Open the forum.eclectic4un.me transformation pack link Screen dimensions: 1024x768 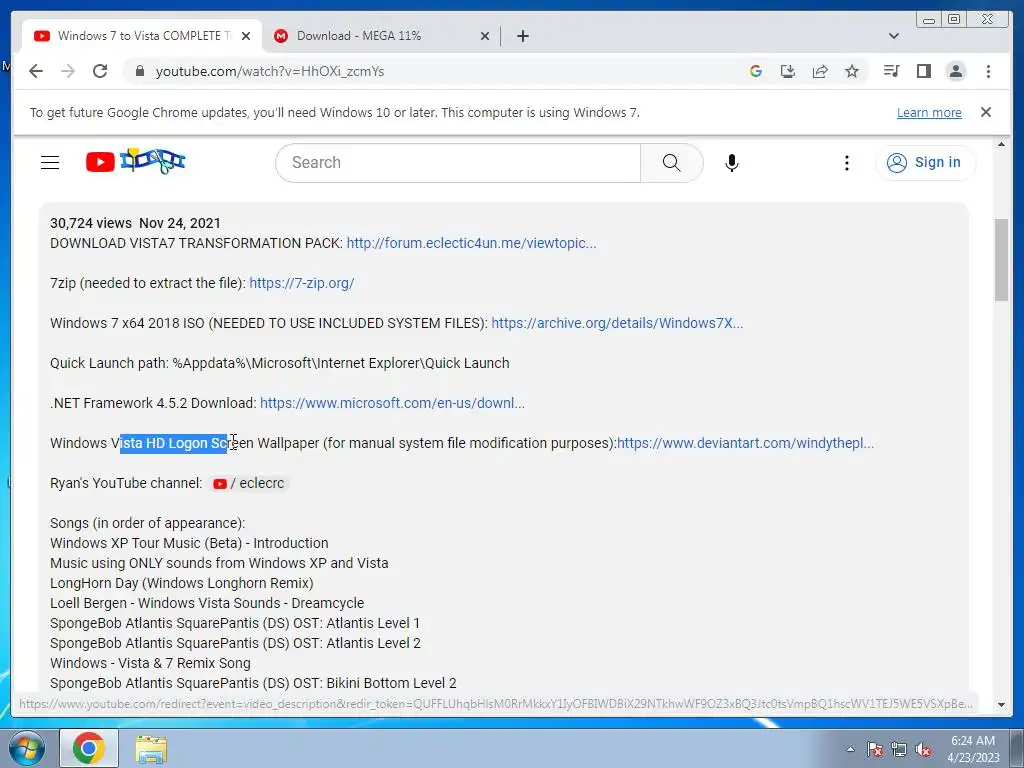pos(471,243)
